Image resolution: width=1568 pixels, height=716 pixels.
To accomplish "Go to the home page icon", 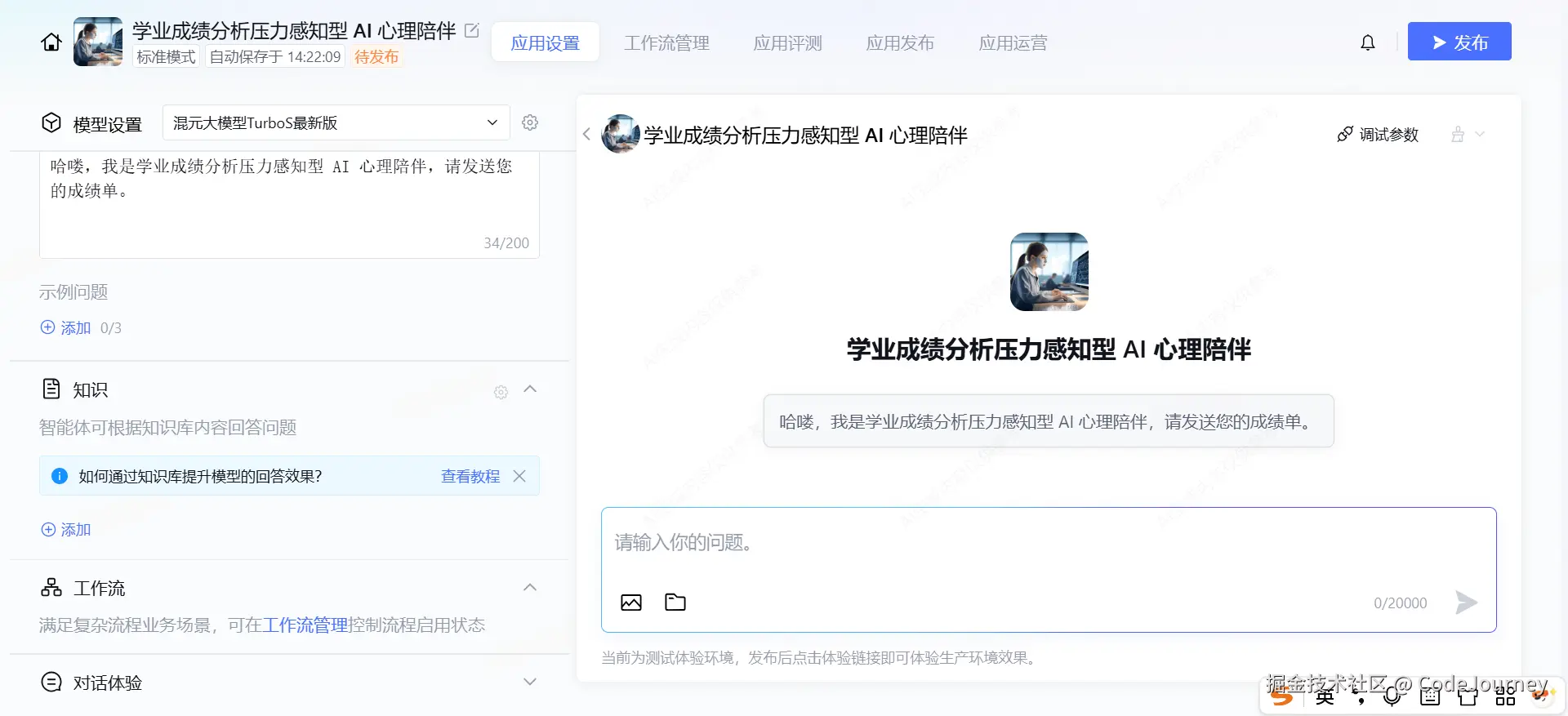I will click(51, 42).
